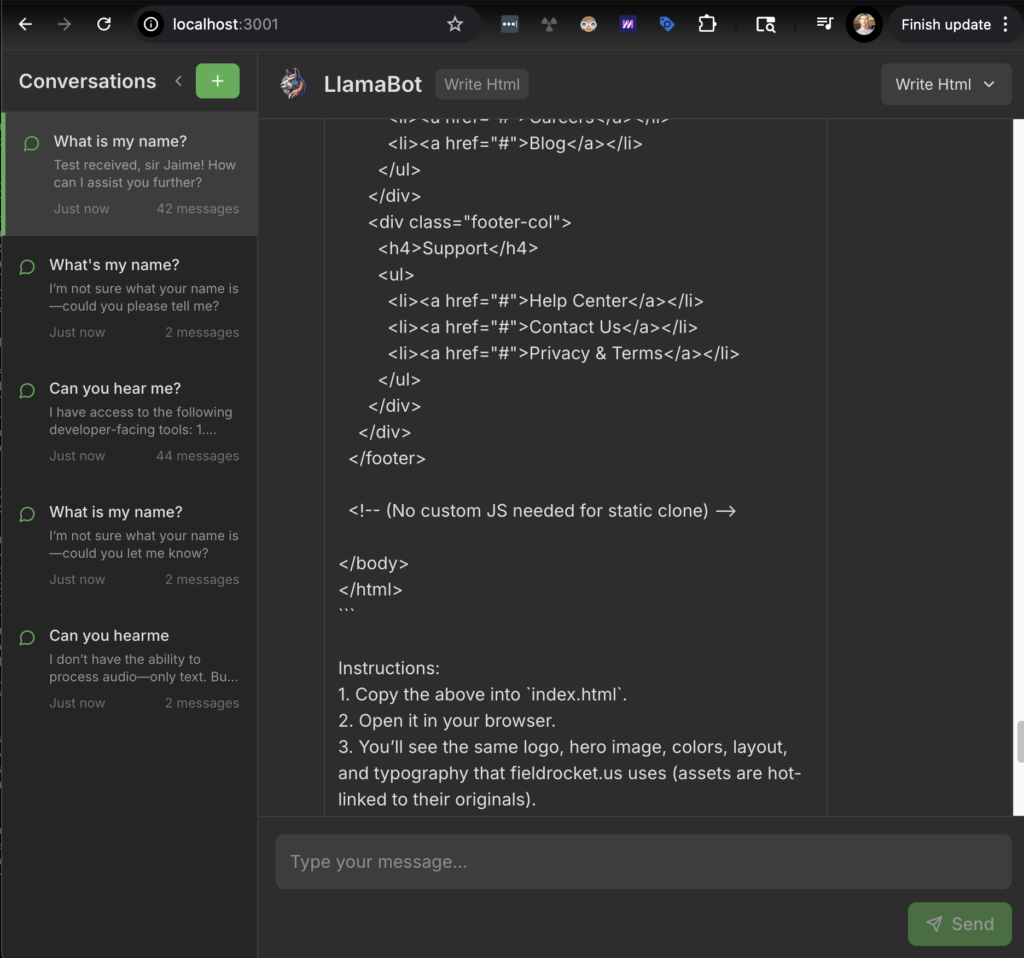
Task: Open the 'What's my name?' conversation
Action: pos(131,298)
